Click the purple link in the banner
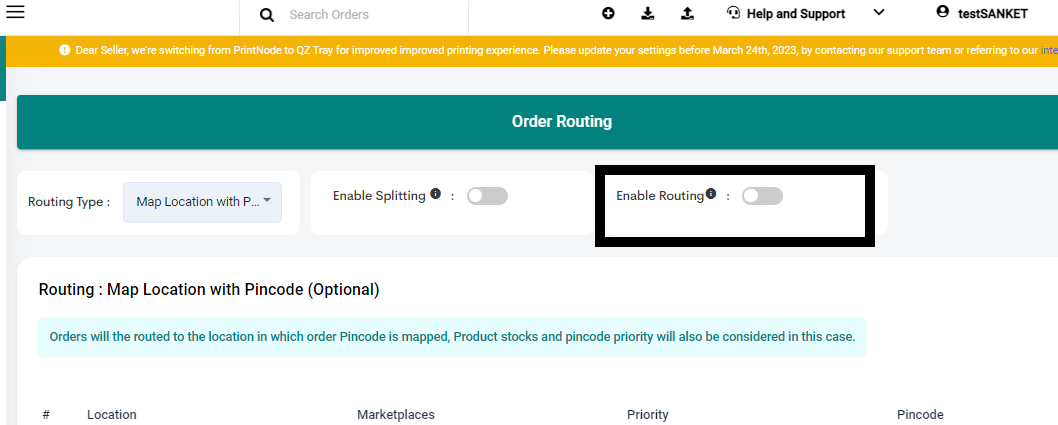Viewport: 1058px width, 425px height. click(x=1049, y=50)
